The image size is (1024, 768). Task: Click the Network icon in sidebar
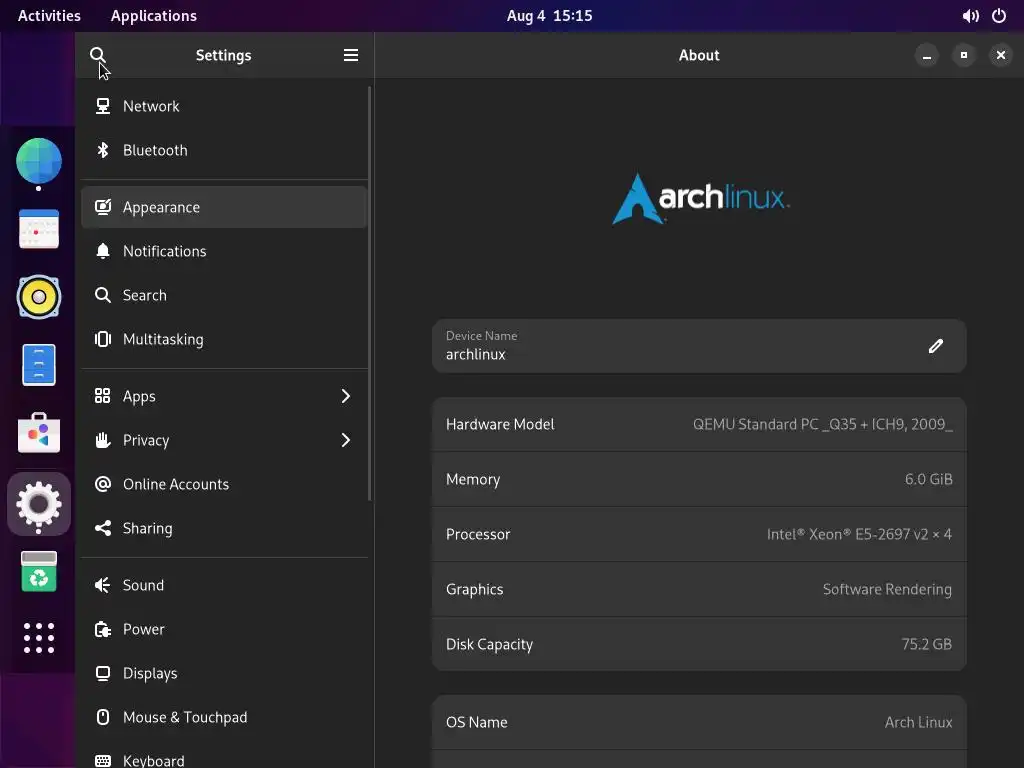click(103, 106)
